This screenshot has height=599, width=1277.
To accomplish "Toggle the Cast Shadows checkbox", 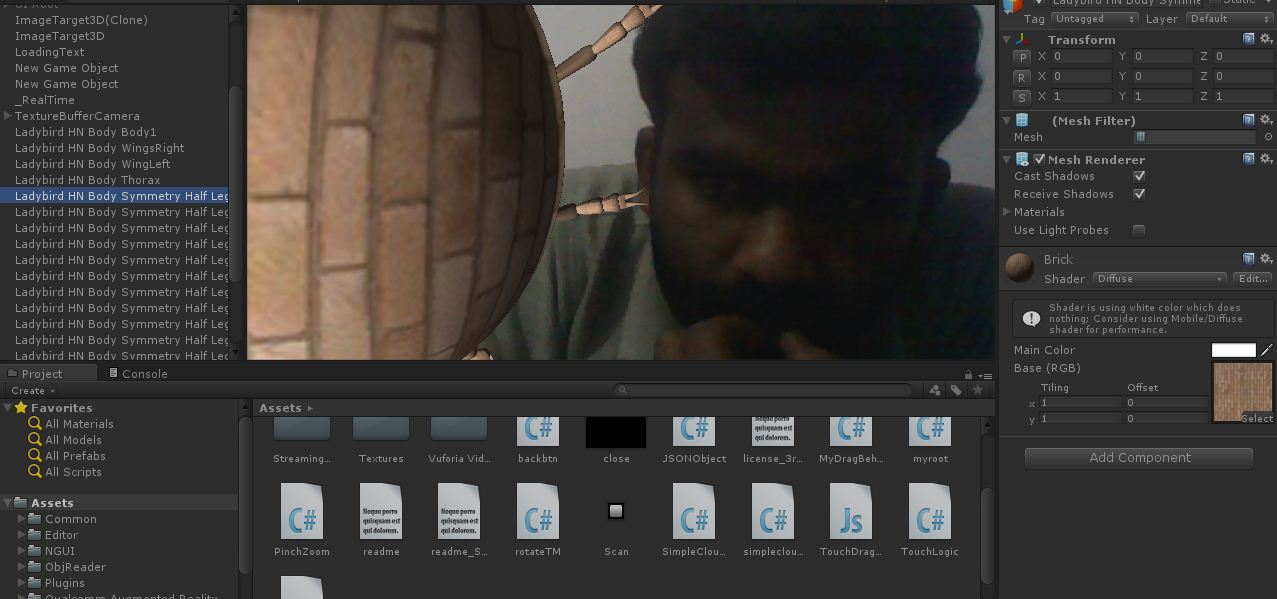I will click(x=1139, y=176).
